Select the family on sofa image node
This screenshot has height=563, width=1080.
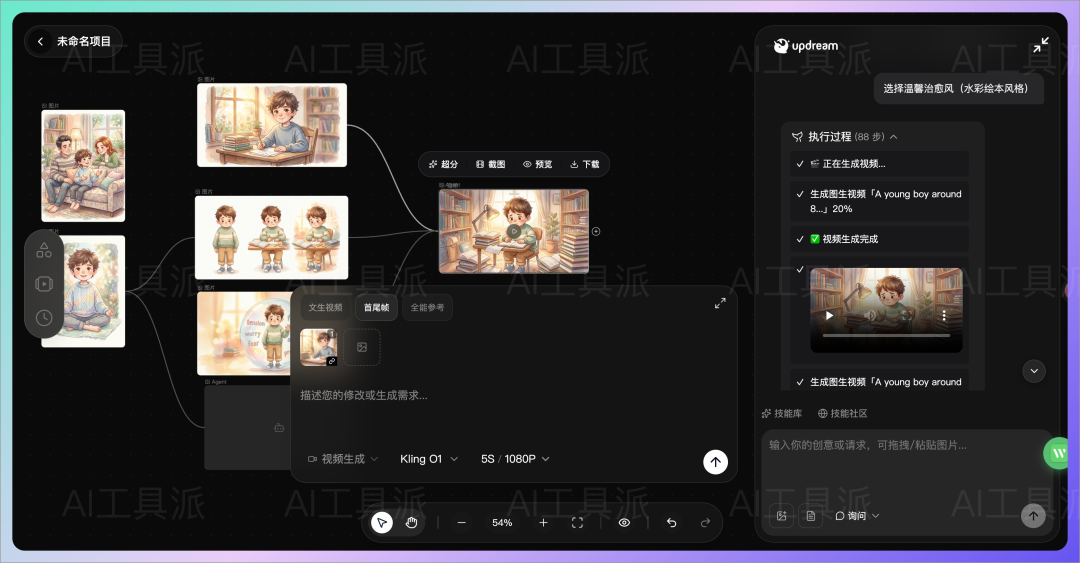click(83, 166)
